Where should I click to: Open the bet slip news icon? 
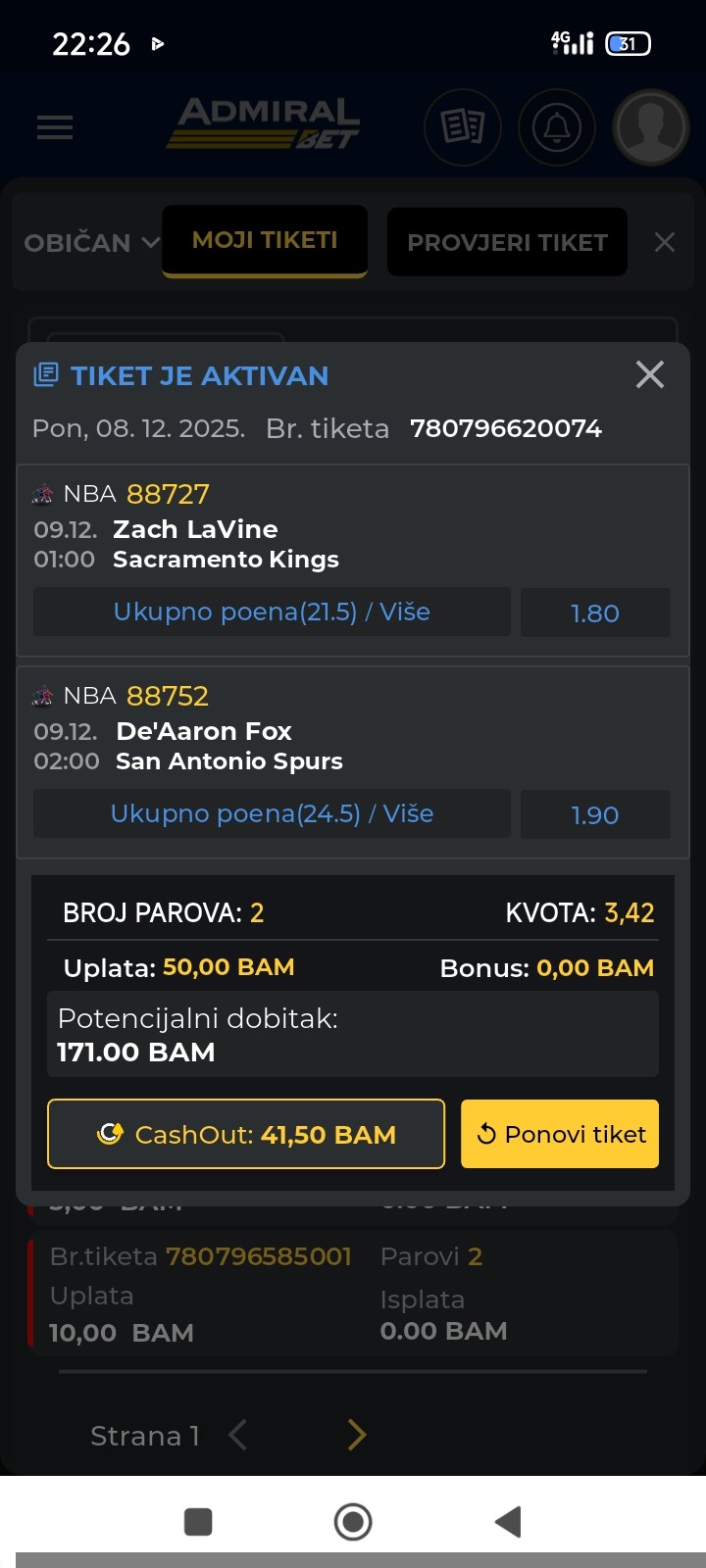463,127
